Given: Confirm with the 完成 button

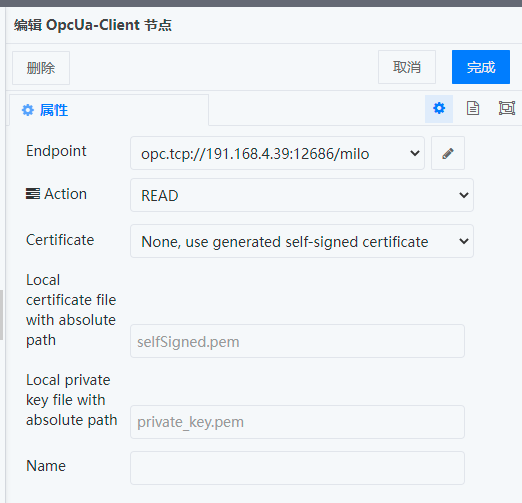Looking at the screenshot, I should pyautogui.click(x=481, y=67).
